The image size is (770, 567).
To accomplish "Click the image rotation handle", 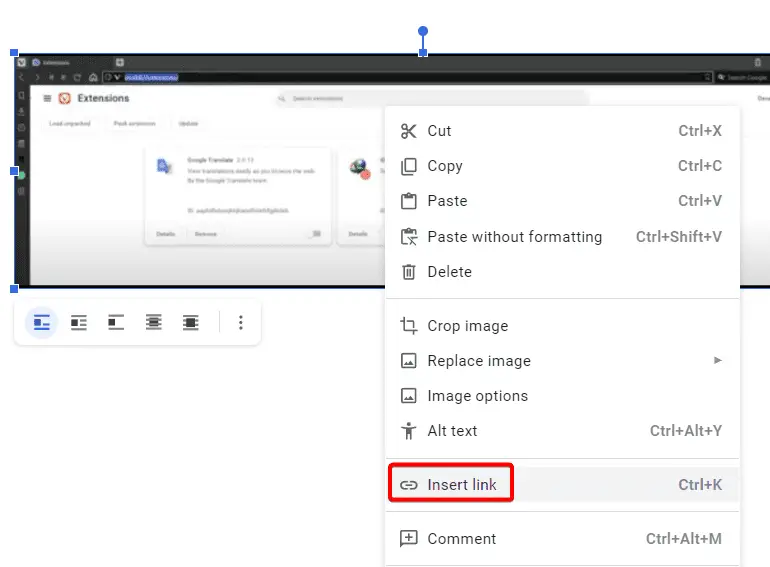I will (x=423, y=31).
